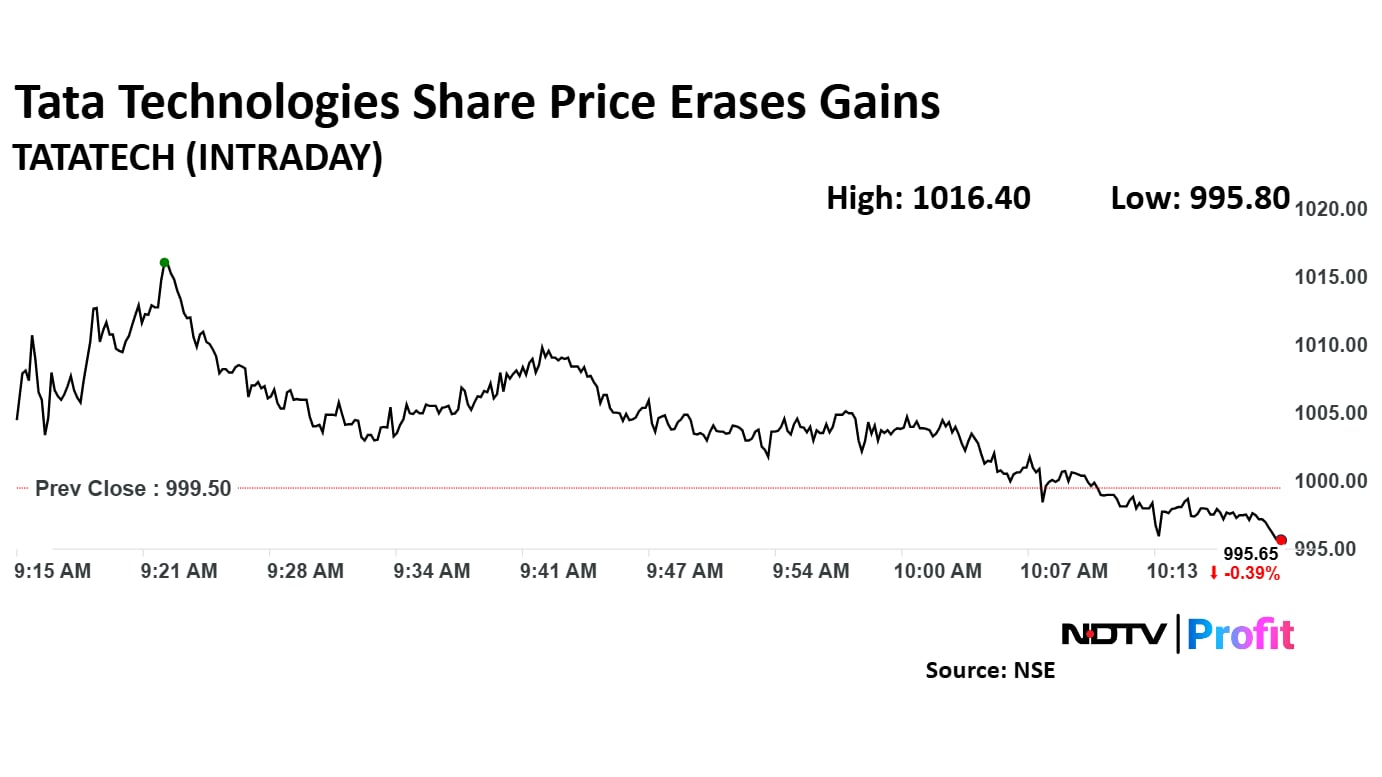Click the red current price marker dot

tap(1281, 540)
